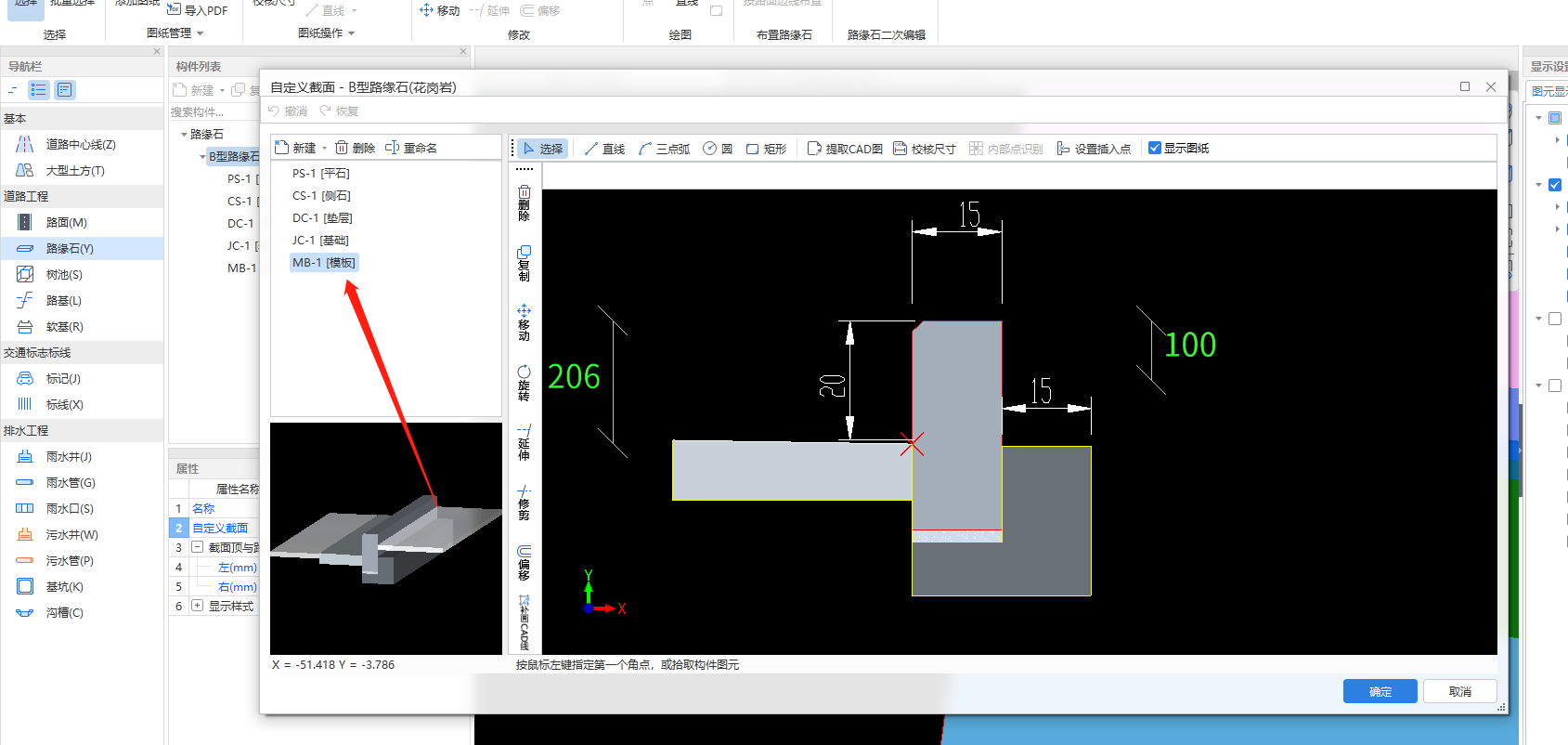This screenshot has width=1568, height=745.
Task: Expand the 显示样式 property row
Action: click(x=197, y=606)
